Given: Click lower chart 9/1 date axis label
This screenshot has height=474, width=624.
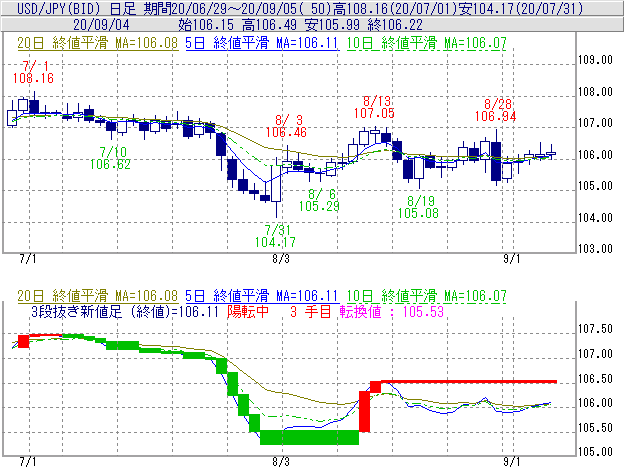Looking at the screenshot, I should [x=512, y=462].
